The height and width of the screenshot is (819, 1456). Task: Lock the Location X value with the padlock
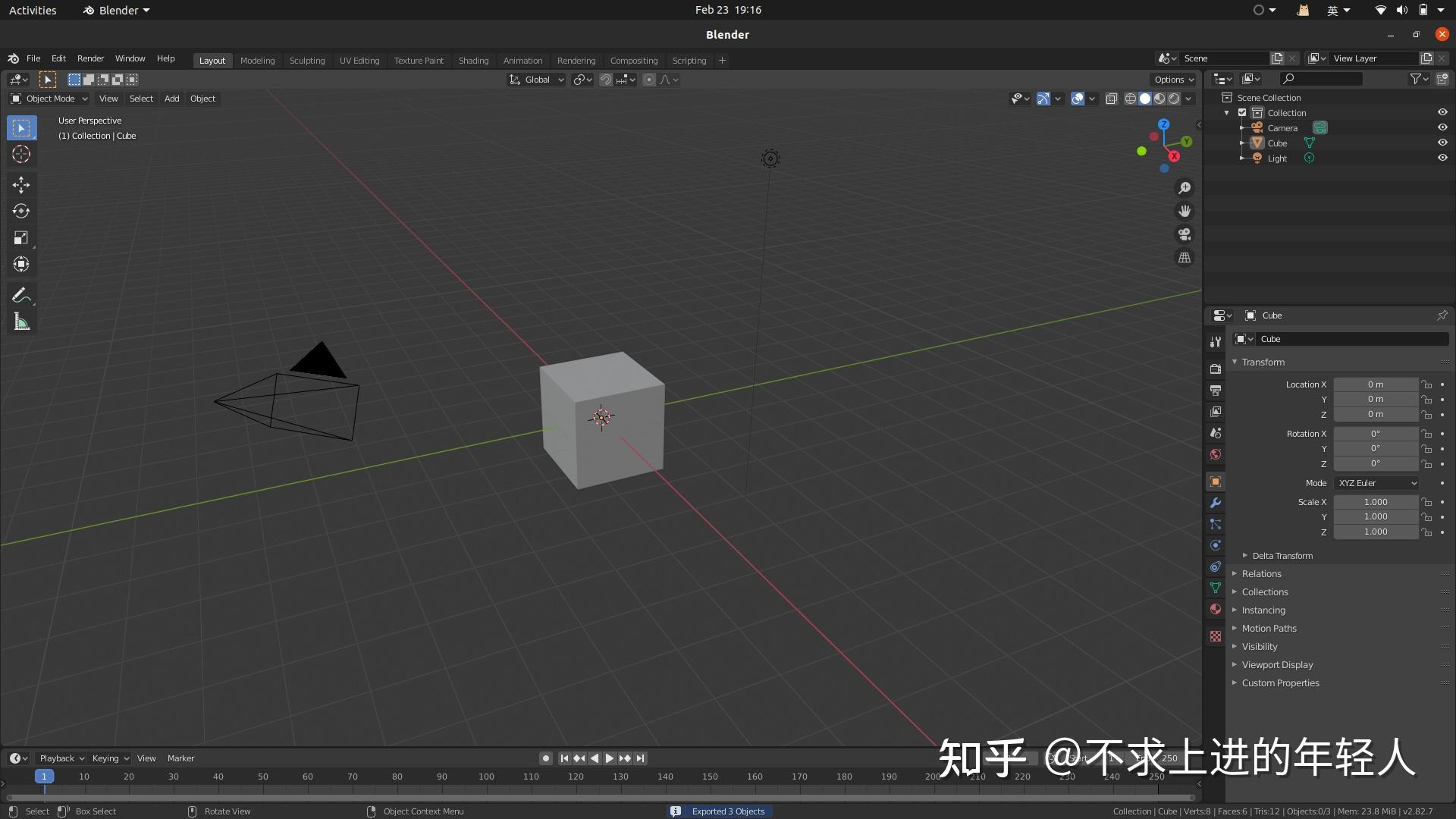[x=1426, y=384]
